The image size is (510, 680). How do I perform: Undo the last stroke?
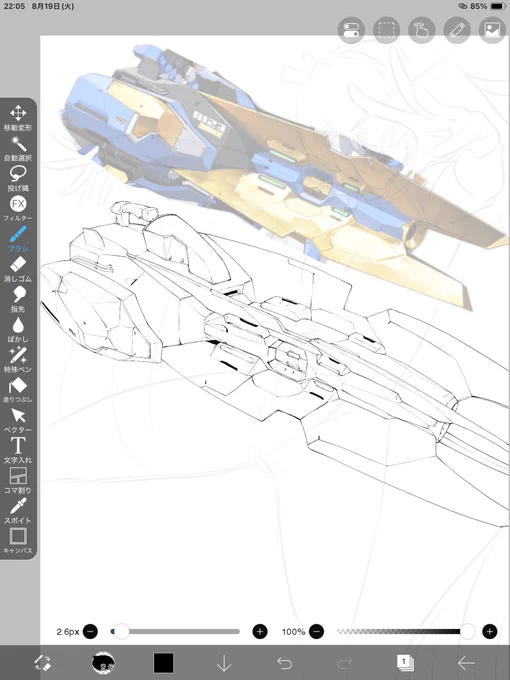point(284,663)
